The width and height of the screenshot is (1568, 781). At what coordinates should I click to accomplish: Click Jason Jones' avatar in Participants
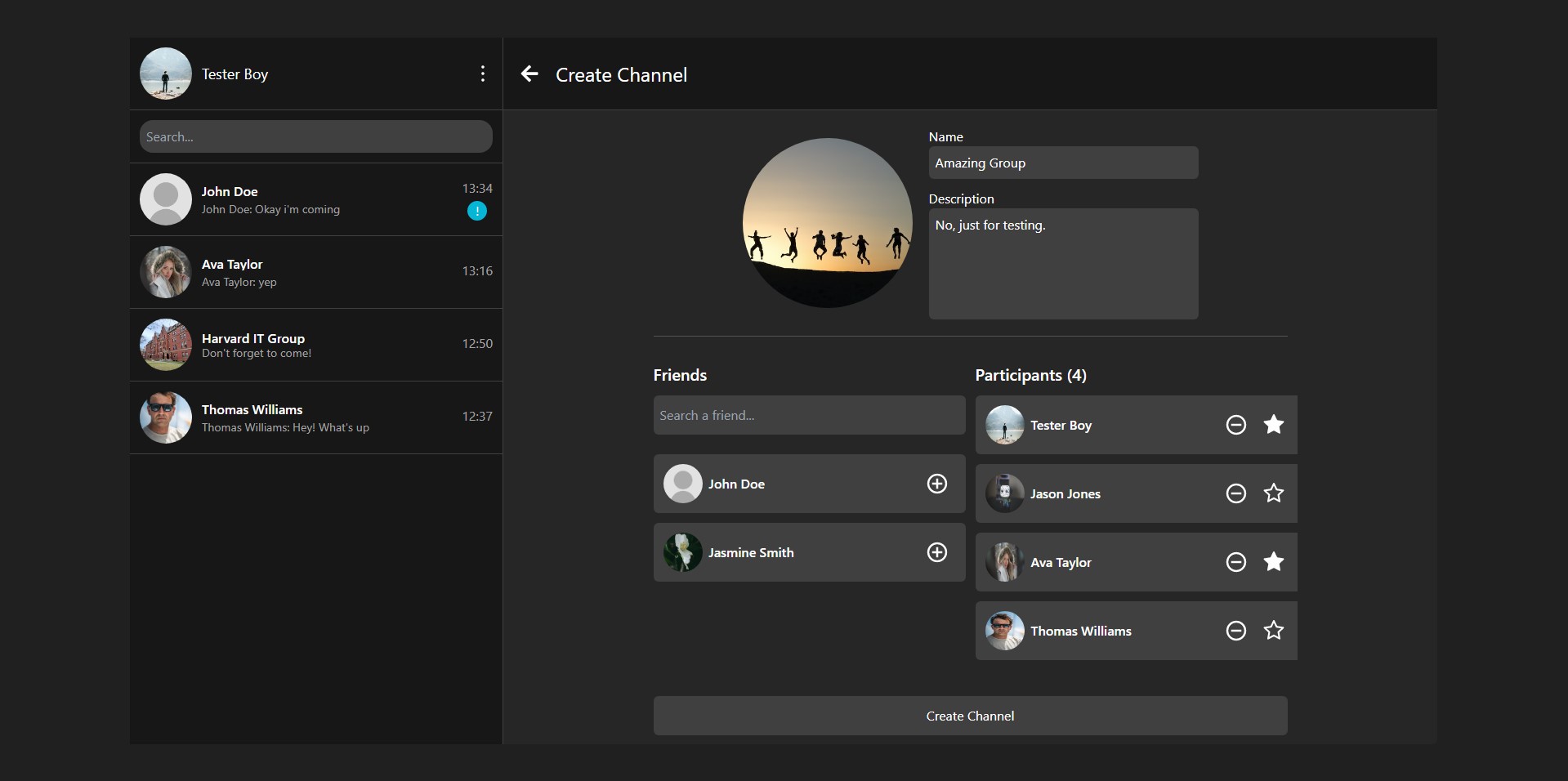click(x=1005, y=493)
